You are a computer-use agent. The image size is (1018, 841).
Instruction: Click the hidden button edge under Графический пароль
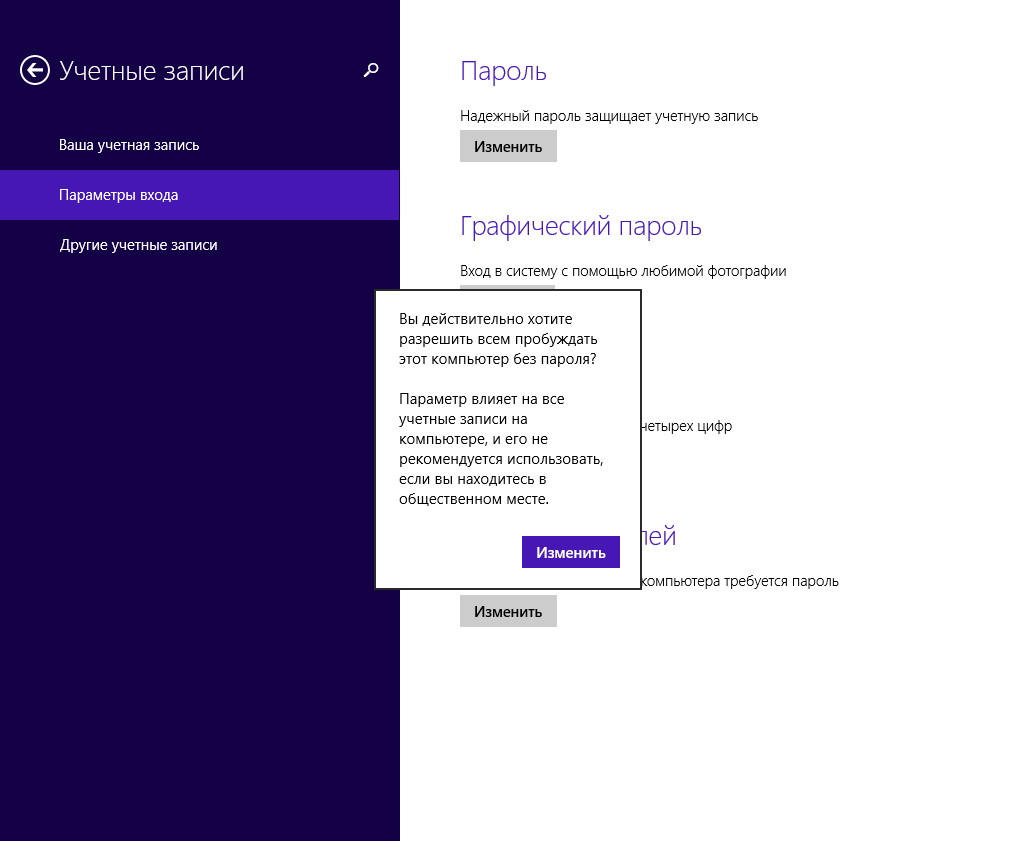click(x=507, y=287)
